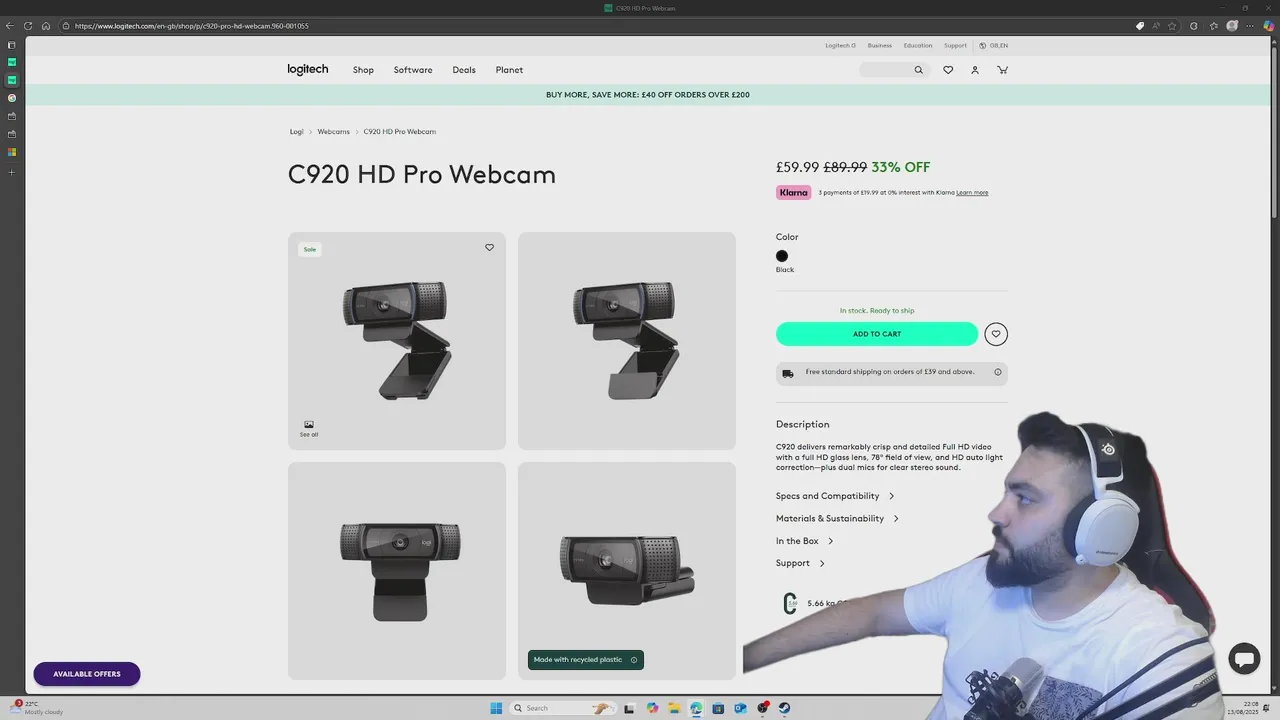This screenshot has height=720, width=1280.
Task: Click the heart on the first product image
Action: coord(489,248)
